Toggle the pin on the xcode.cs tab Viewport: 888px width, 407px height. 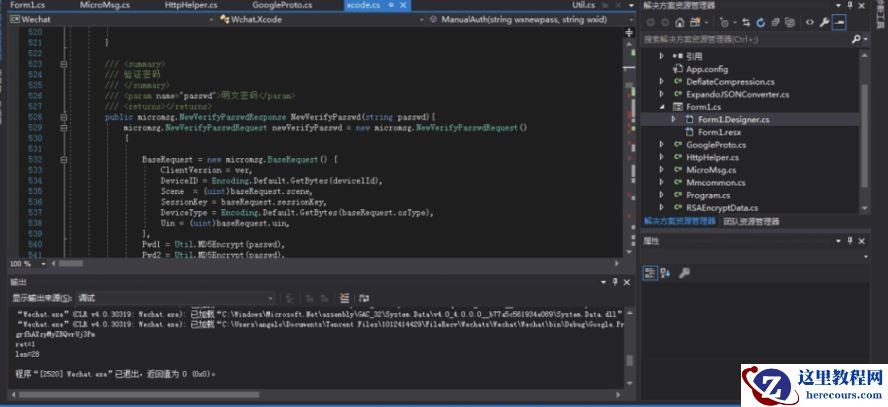click(x=391, y=5)
